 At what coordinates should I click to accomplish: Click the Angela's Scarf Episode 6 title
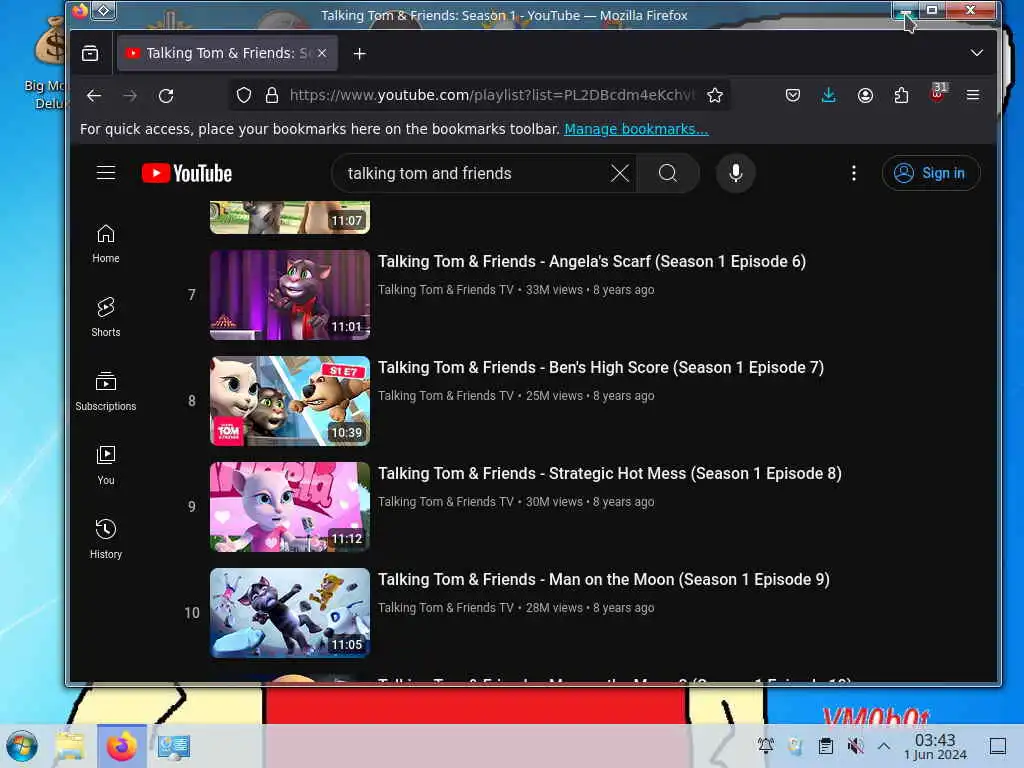(592, 261)
